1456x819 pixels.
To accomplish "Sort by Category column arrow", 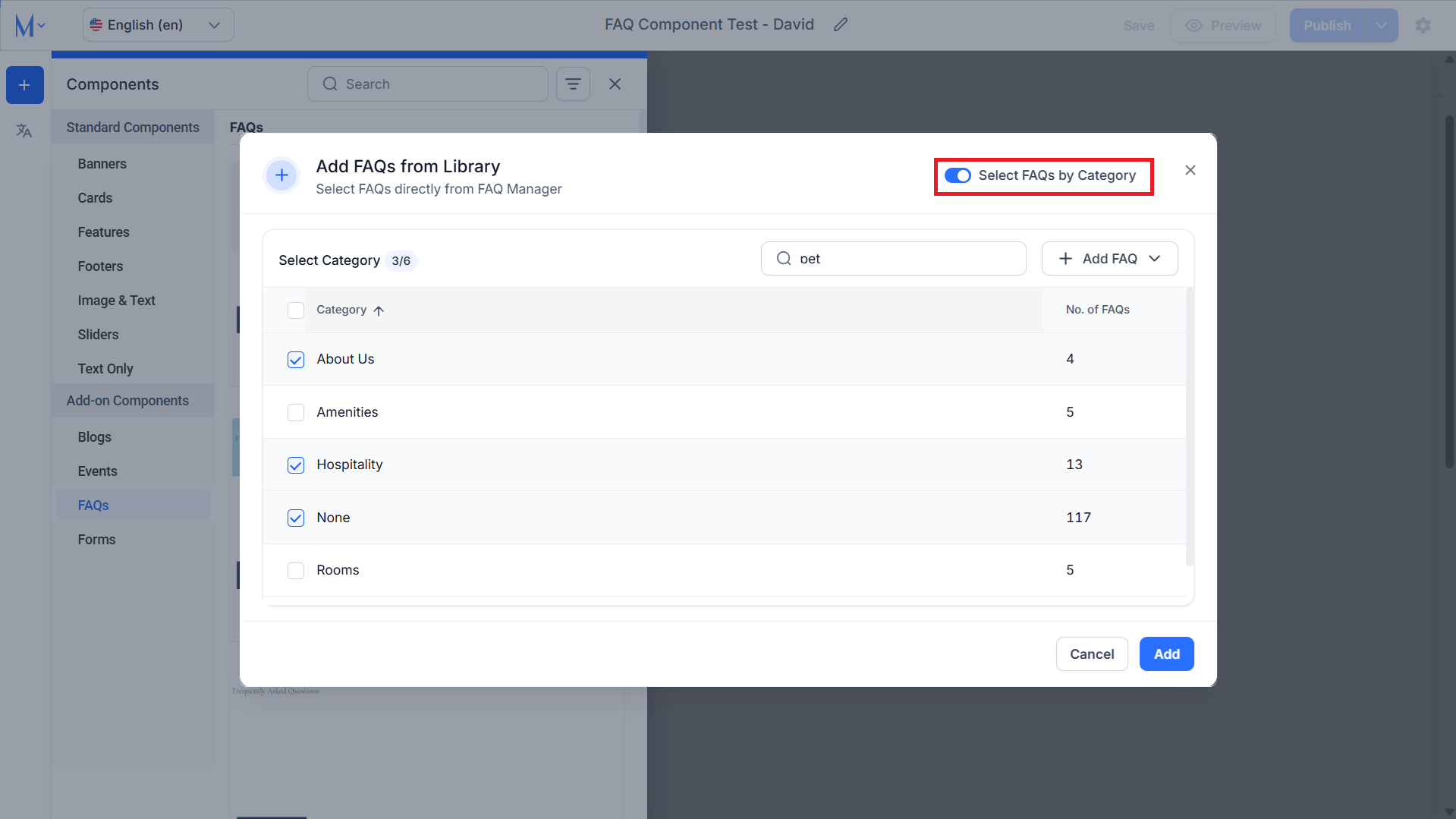I will click(x=379, y=310).
